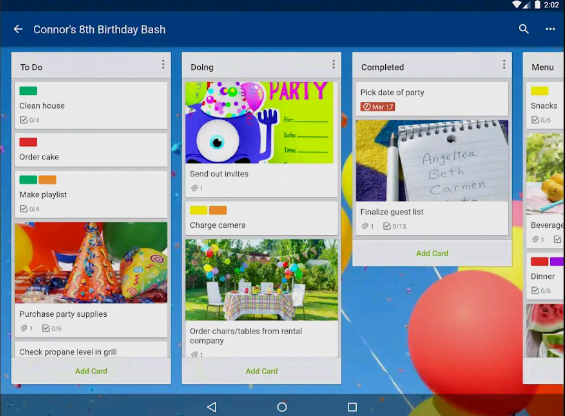The height and width of the screenshot is (416, 565).
Task: Click attachment icon on Send out invites
Action: tap(195, 188)
